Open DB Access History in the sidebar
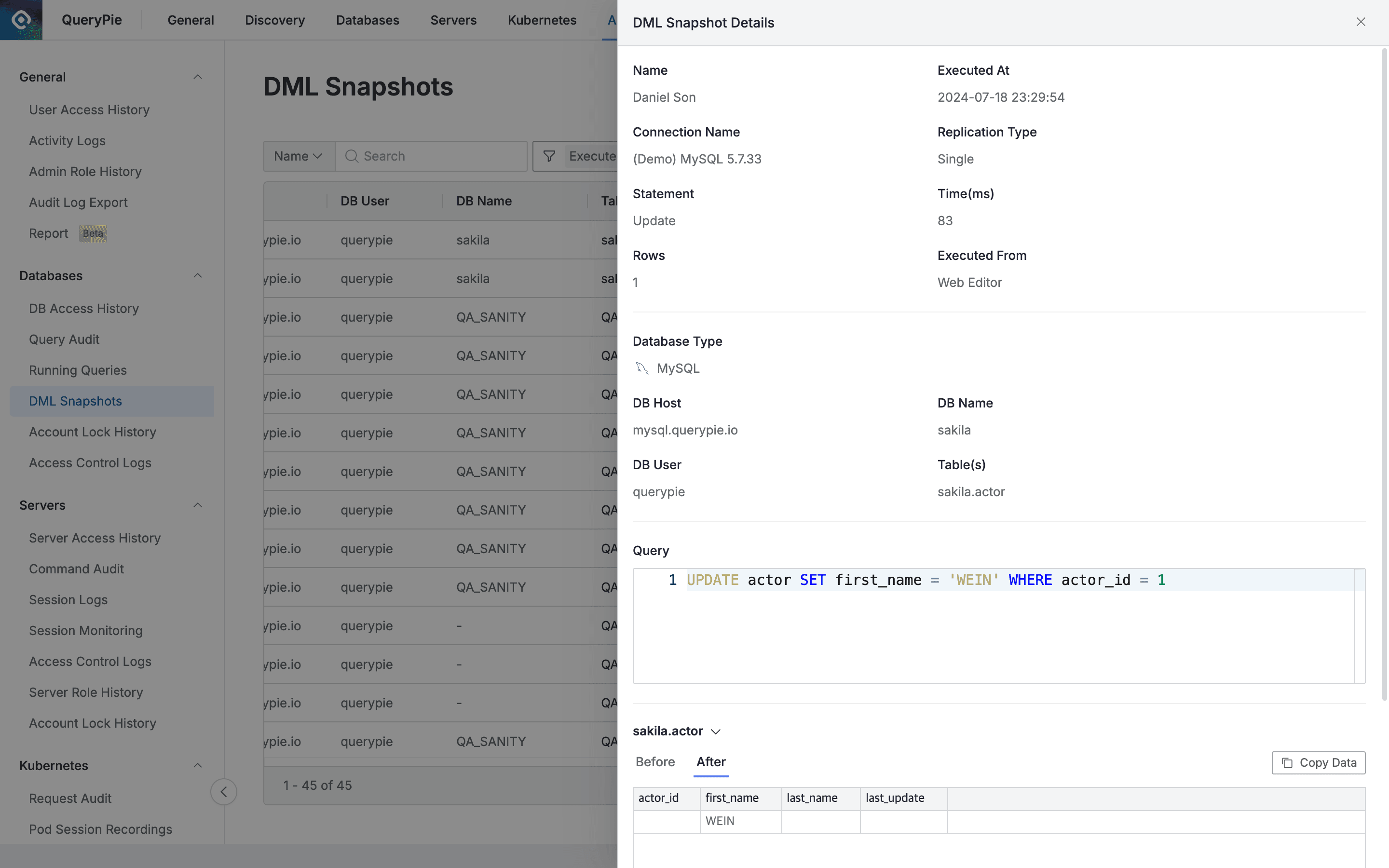The image size is (1389, 868). coord(83,308)
